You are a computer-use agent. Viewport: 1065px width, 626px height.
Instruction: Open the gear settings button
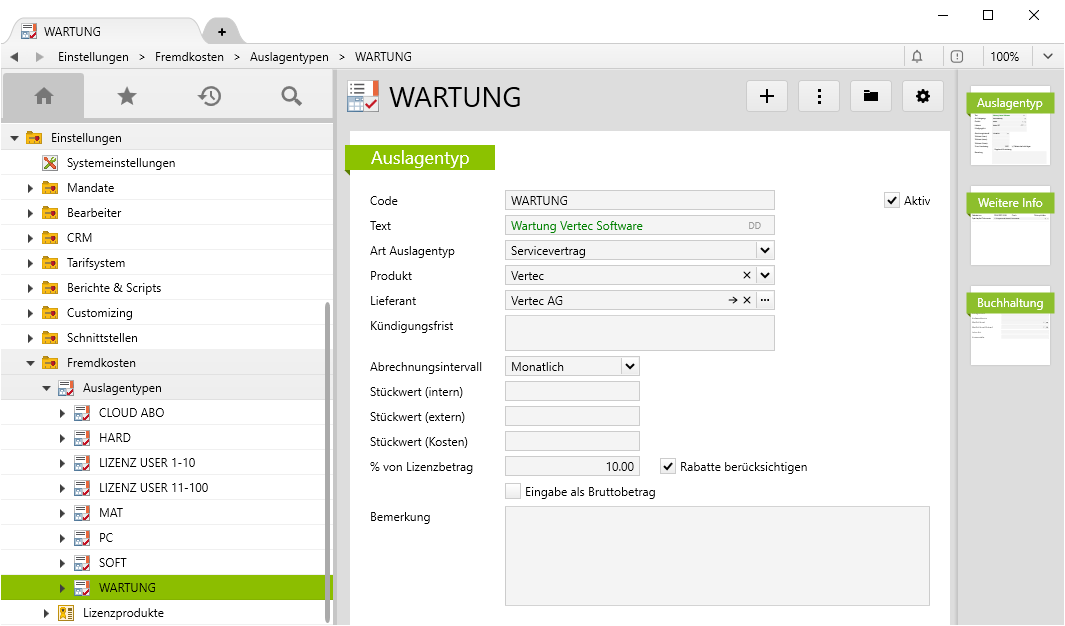(x=923, y=96)
